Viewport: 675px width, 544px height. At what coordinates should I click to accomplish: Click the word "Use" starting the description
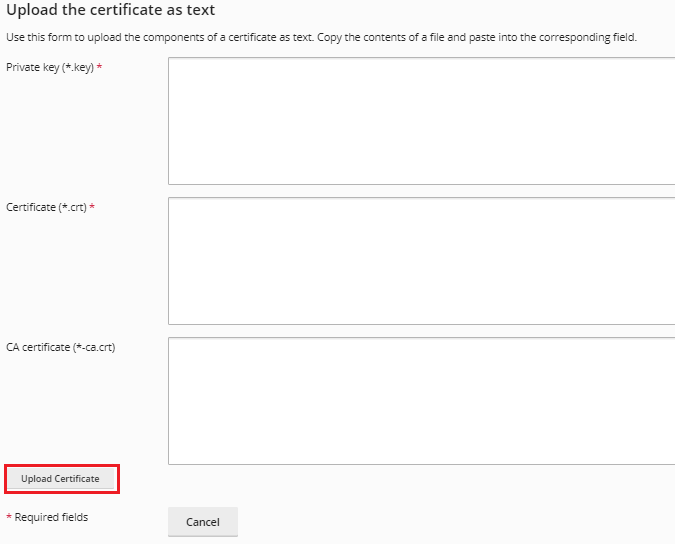[15, 37]
